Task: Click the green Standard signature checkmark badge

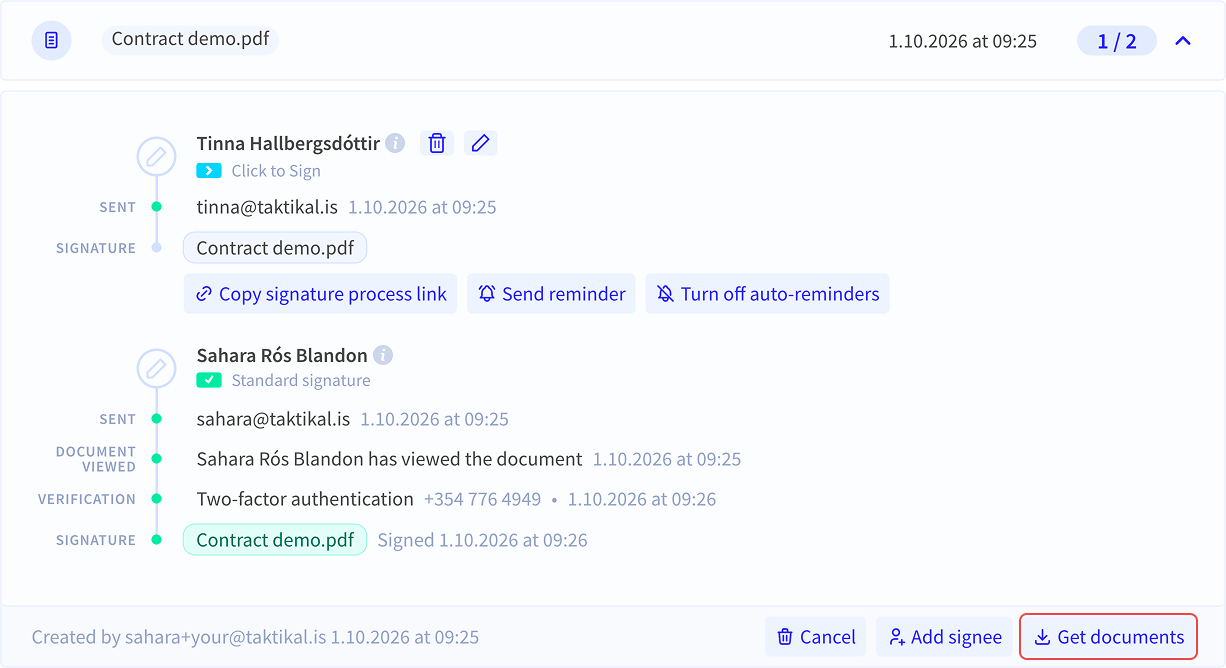Action: [209, 380]
